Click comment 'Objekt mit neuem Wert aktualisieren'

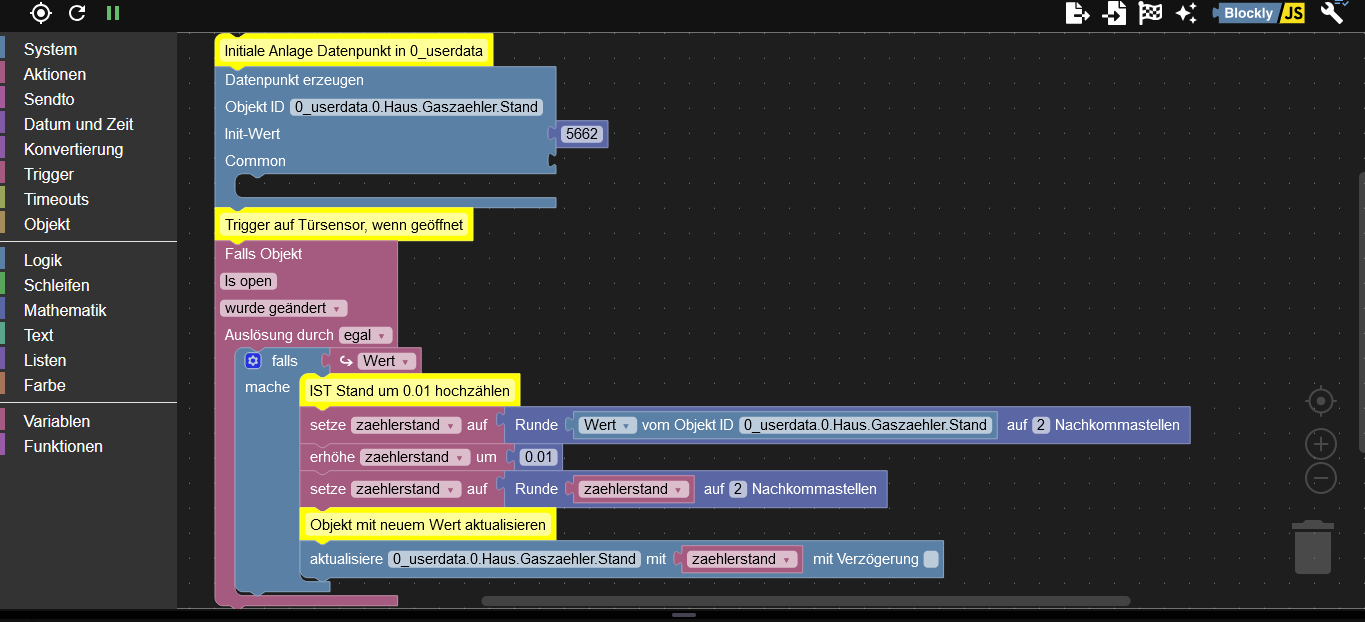(x=428, y=524)
